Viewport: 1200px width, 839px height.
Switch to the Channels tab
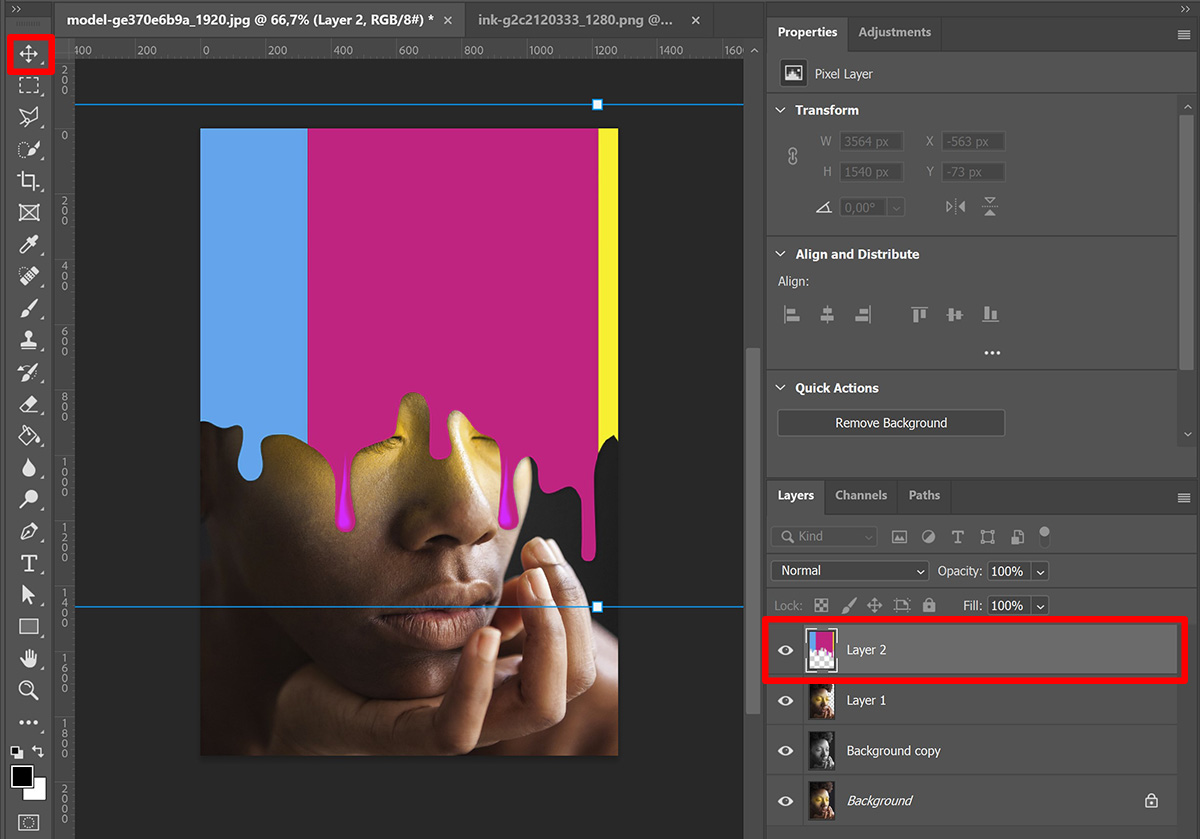pyautogui.click(x=860, y=495)
